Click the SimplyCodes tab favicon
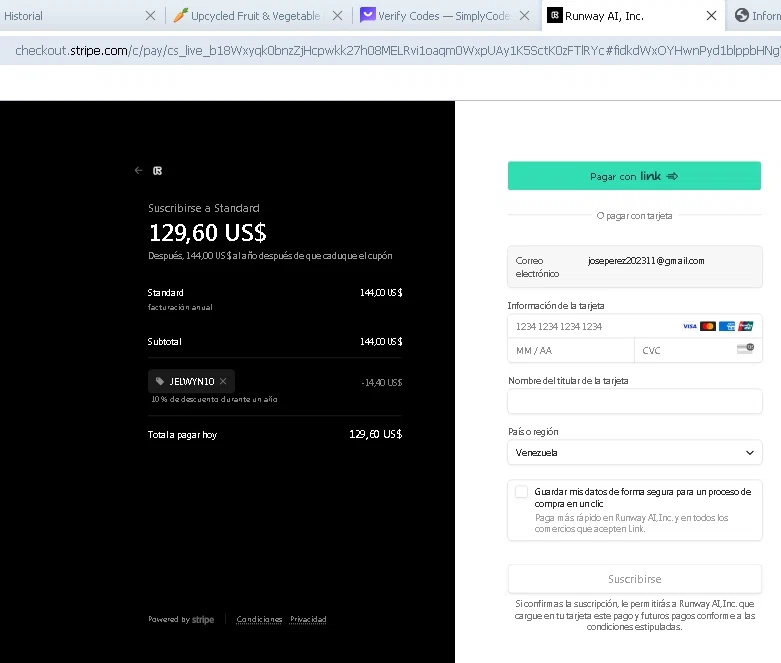 368,15
